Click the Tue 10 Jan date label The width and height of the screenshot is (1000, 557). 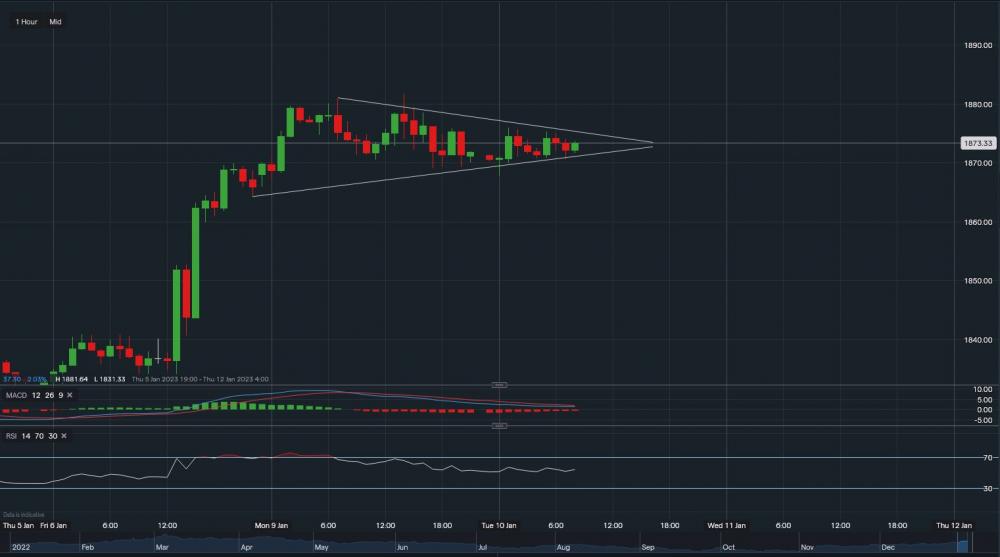pos(499,525)
